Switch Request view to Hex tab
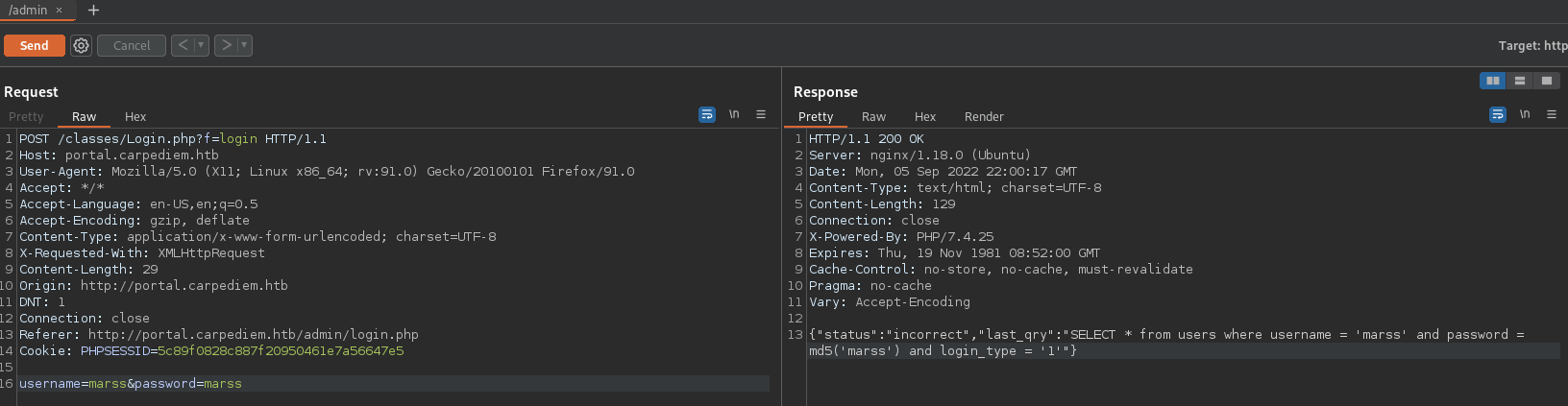The width and height of the screenshot is (1568, 406). [135, 117]
